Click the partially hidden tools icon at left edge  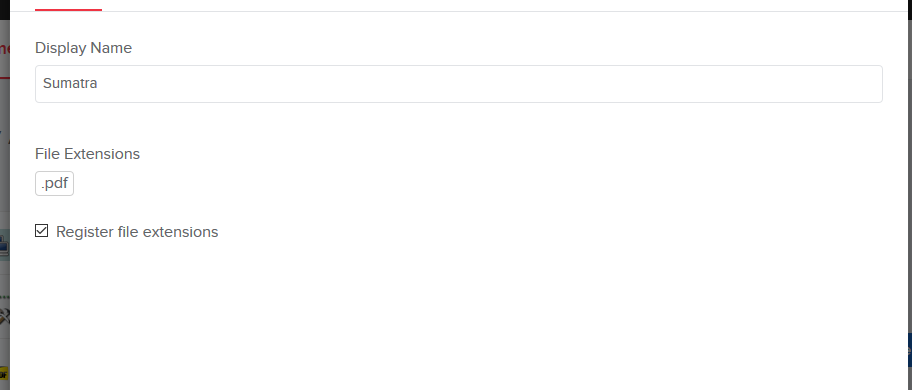tap(5, 317)
